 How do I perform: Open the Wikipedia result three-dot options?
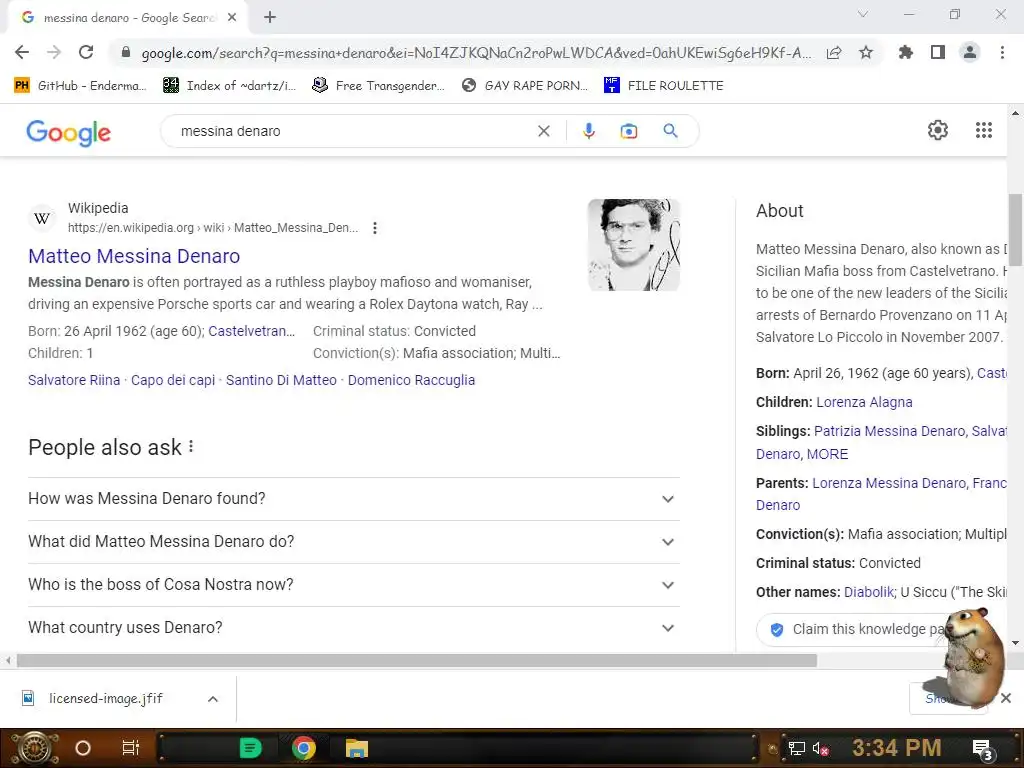click(375, 228)
